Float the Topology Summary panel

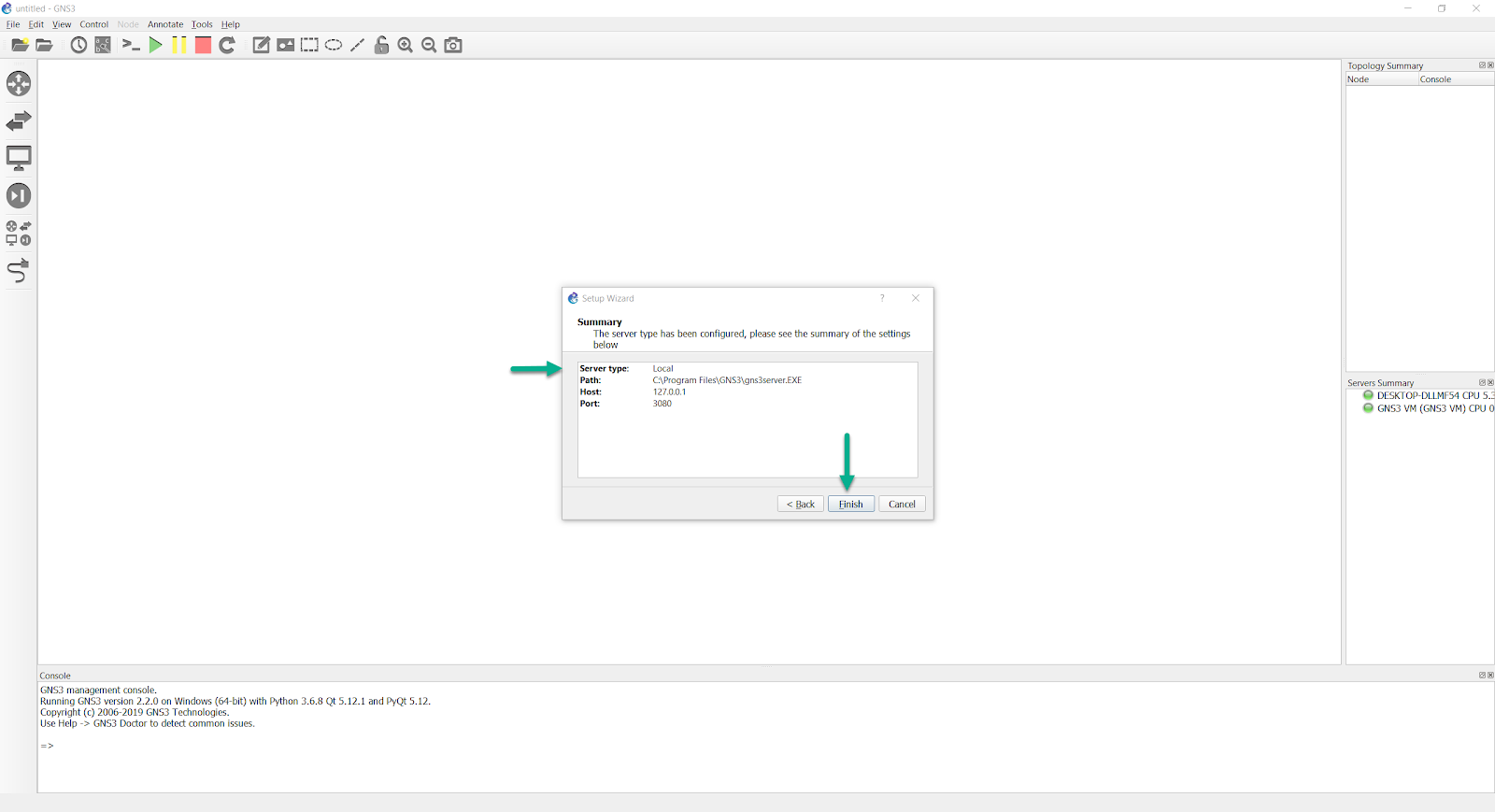click(x=1482, y=65)
